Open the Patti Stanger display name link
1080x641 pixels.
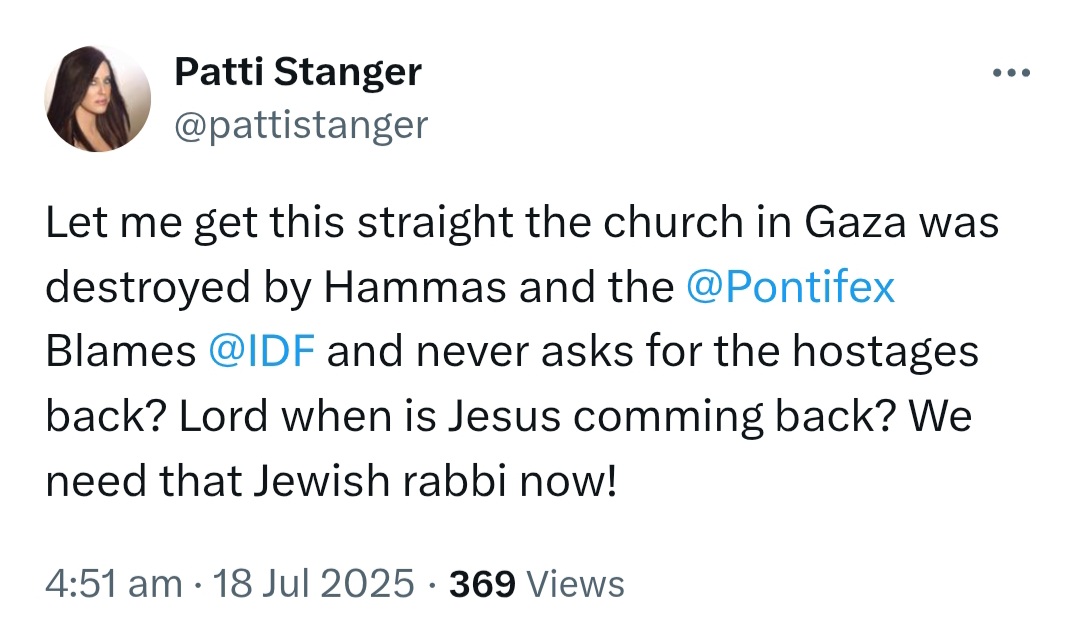coord(298,71)
